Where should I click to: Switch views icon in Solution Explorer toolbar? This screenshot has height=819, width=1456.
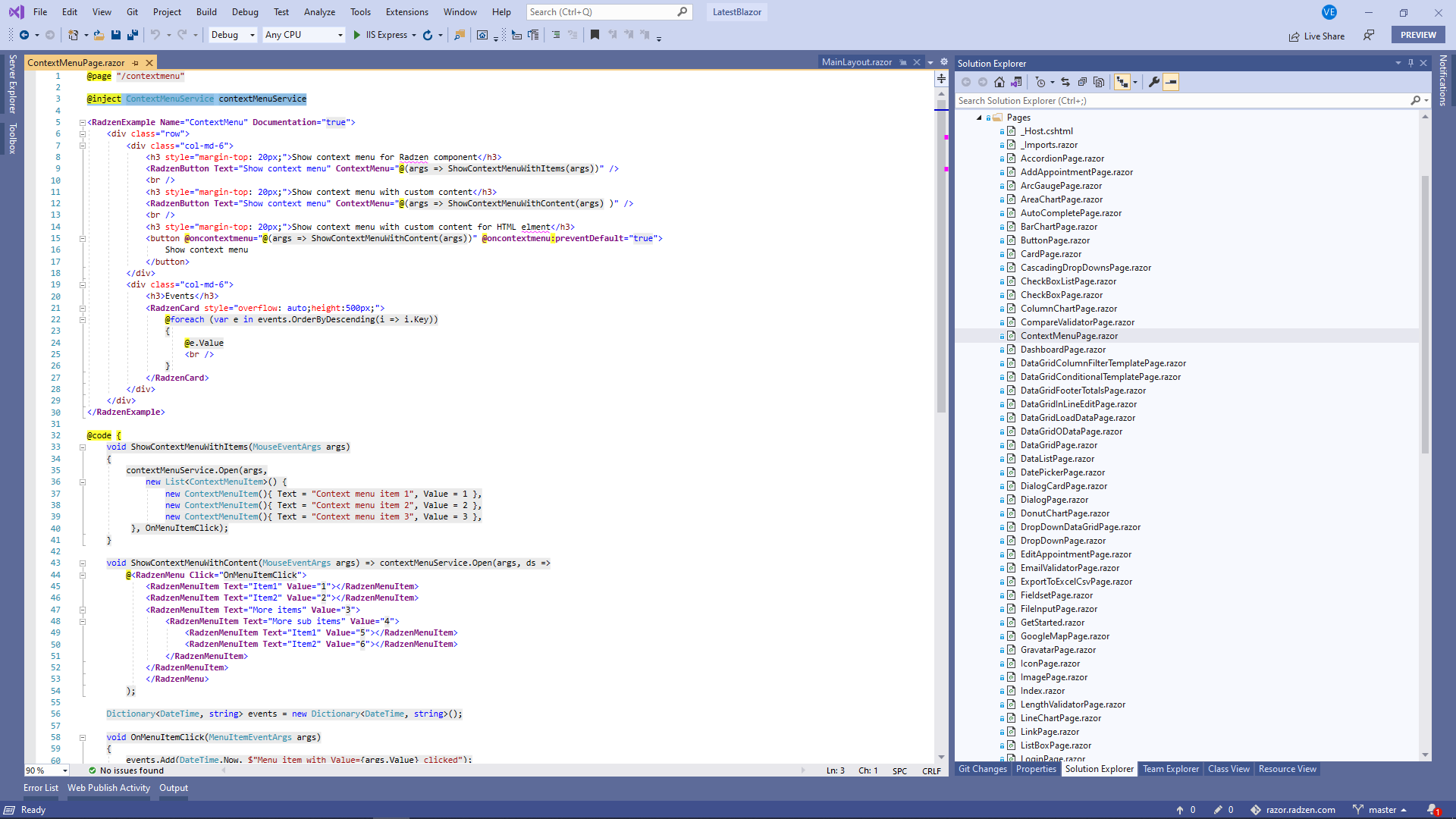pyautogui.click(x=1017, y=82)
